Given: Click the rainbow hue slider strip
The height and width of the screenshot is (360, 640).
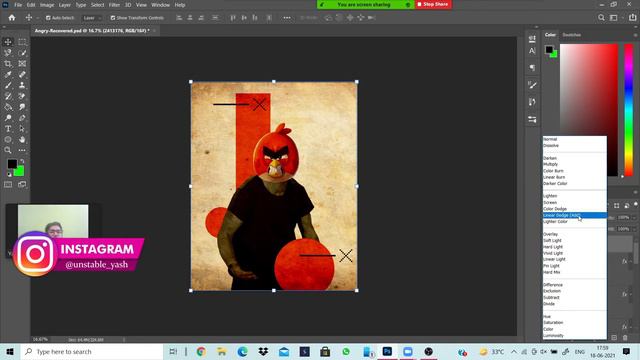Looking at the screenshot, I should (x=629, y=110).
